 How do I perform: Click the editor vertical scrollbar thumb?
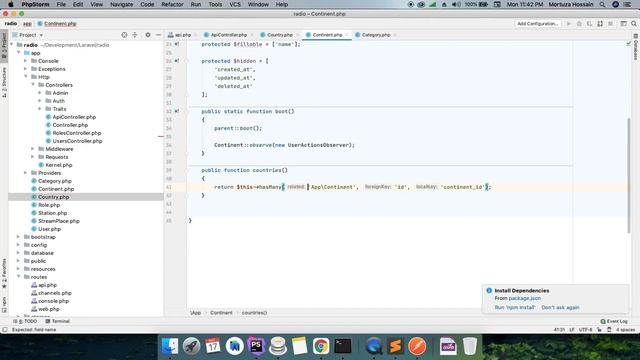pos(629,176)
